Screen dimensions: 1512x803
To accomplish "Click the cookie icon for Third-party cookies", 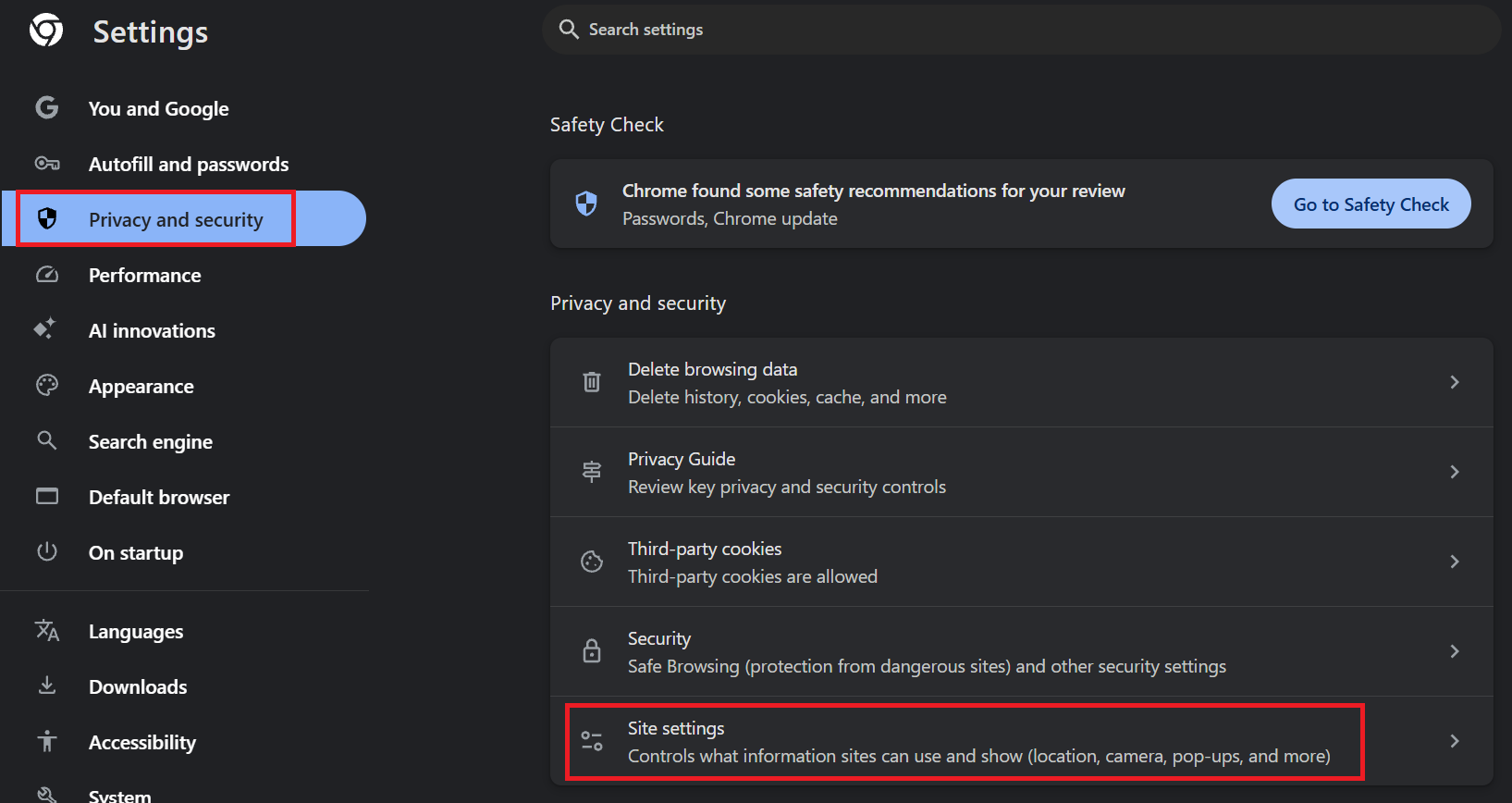I will pos(592,562).
